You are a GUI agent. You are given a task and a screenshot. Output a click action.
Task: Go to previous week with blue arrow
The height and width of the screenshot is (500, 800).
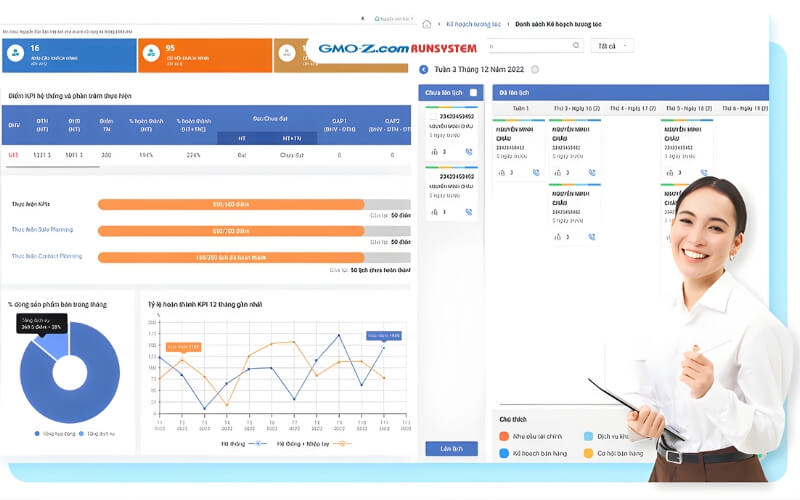click(423, 69)
